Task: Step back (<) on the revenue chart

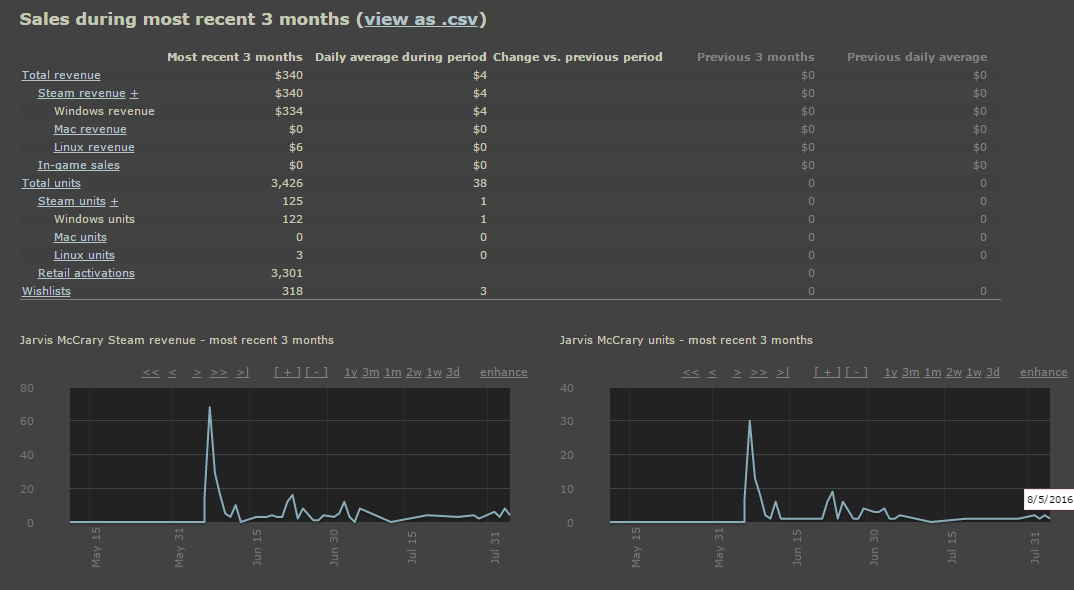Action: [173, 372]
